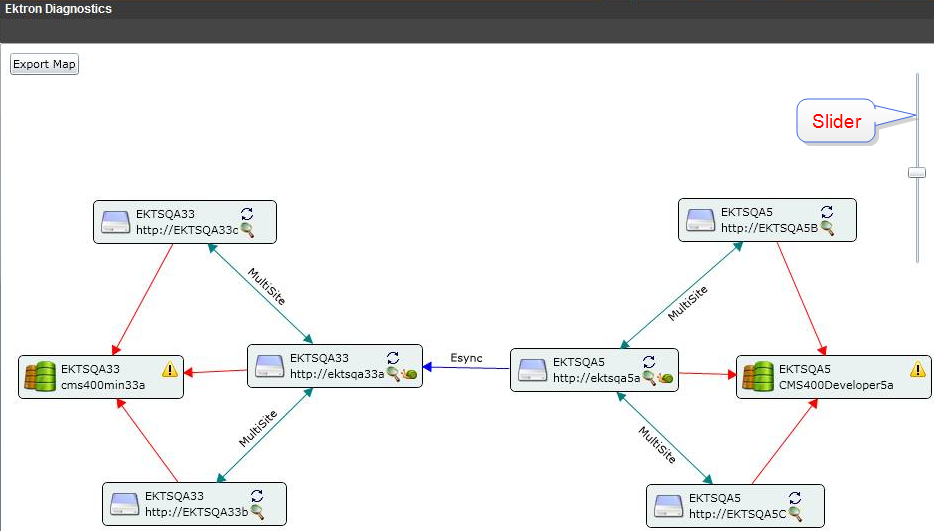934x531 pixels.
Task: Click the magnifier icon on ektsqa5a node
Action: [x=649, y=378]
